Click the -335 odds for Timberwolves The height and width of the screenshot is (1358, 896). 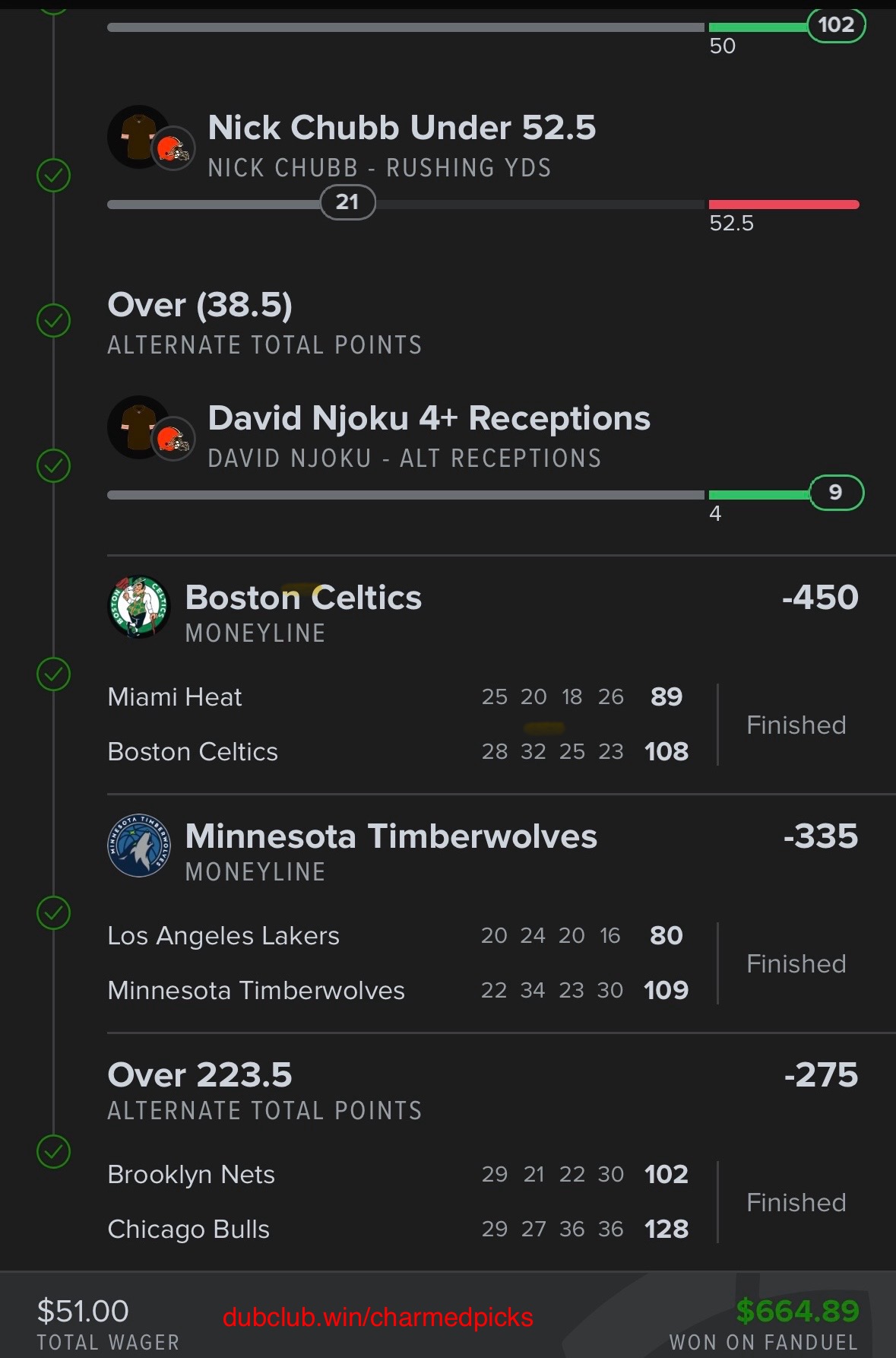pos(821,836)
